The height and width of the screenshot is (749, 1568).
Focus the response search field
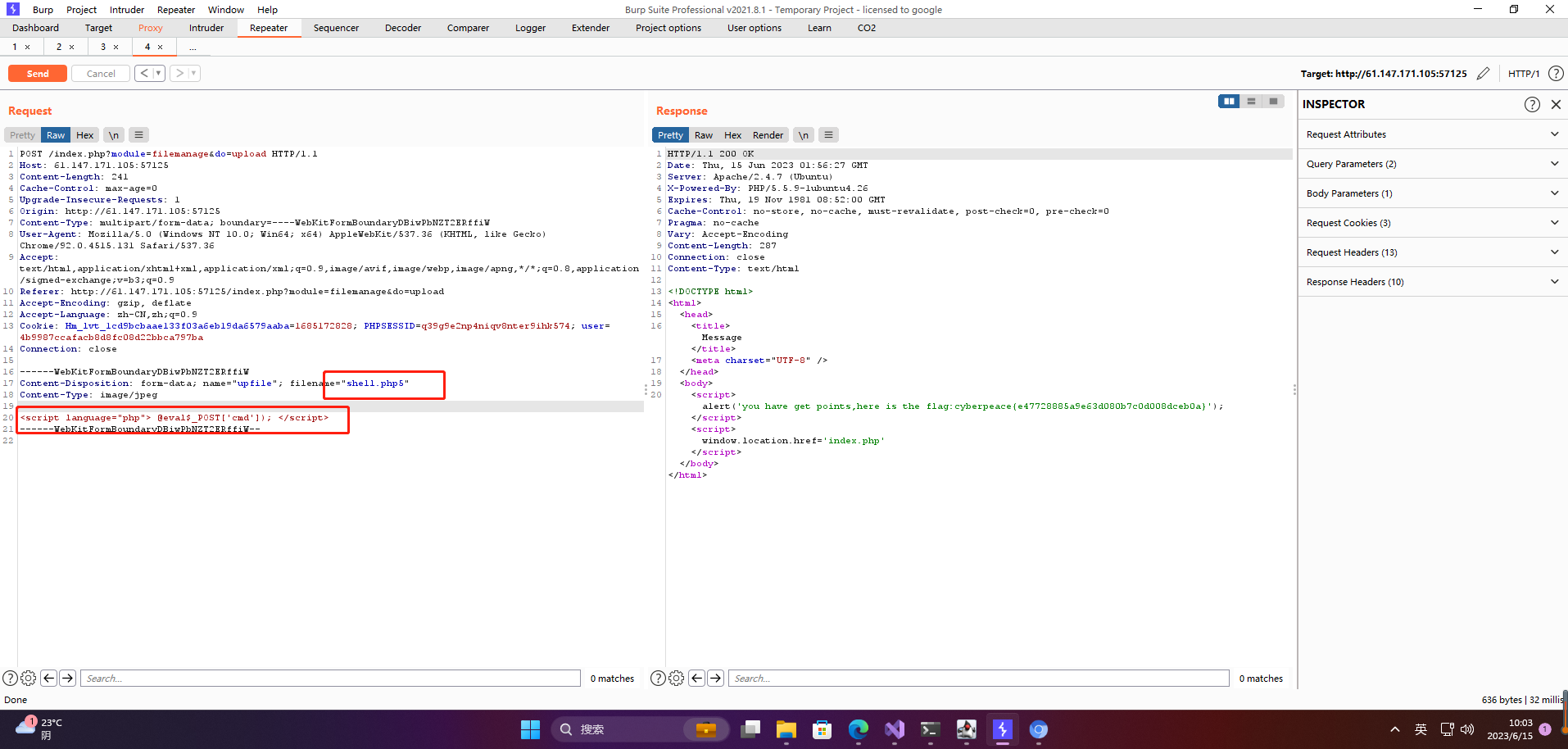click(x=978, y=679)
